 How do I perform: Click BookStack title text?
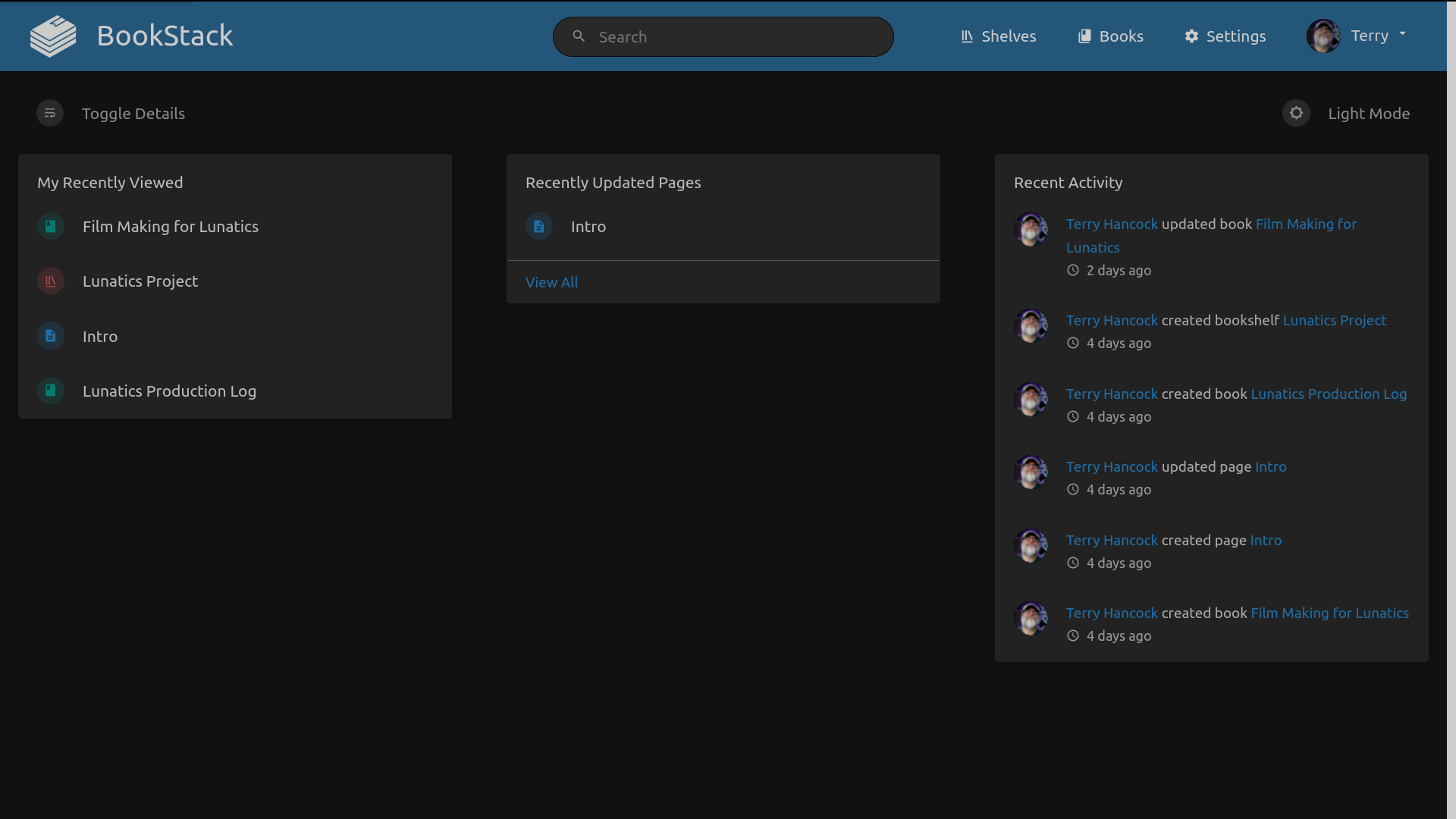point(165,36)
